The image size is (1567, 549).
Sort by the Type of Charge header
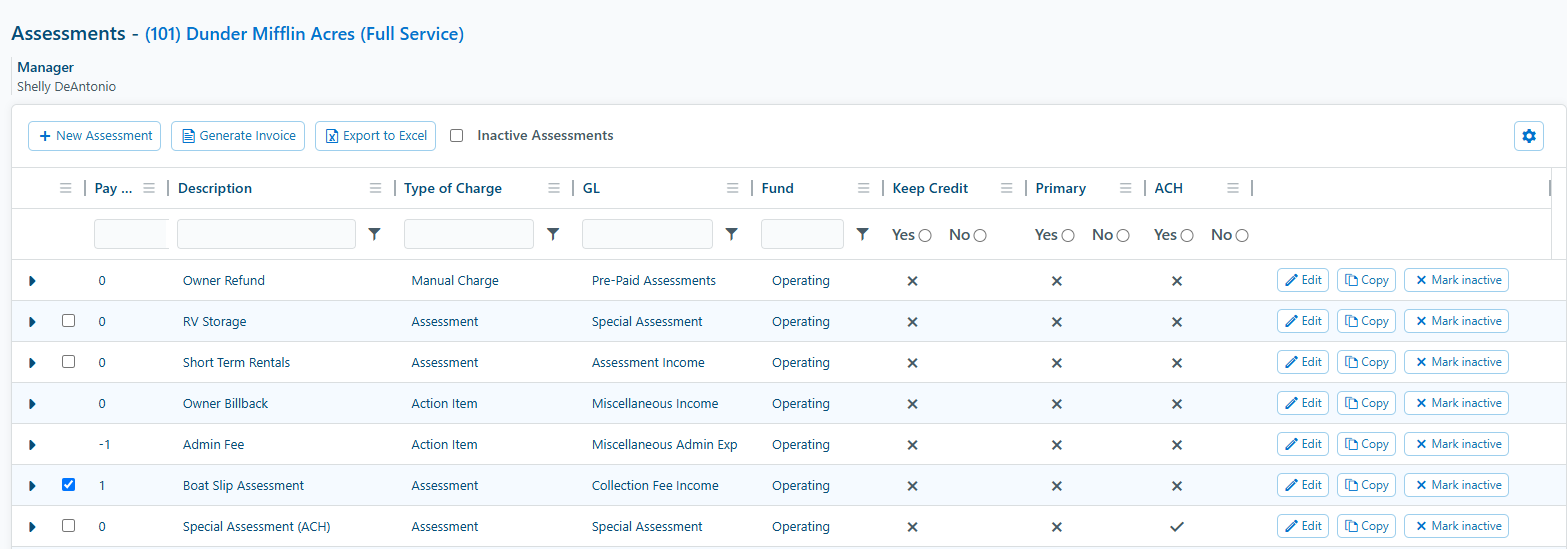coord(453,188)
